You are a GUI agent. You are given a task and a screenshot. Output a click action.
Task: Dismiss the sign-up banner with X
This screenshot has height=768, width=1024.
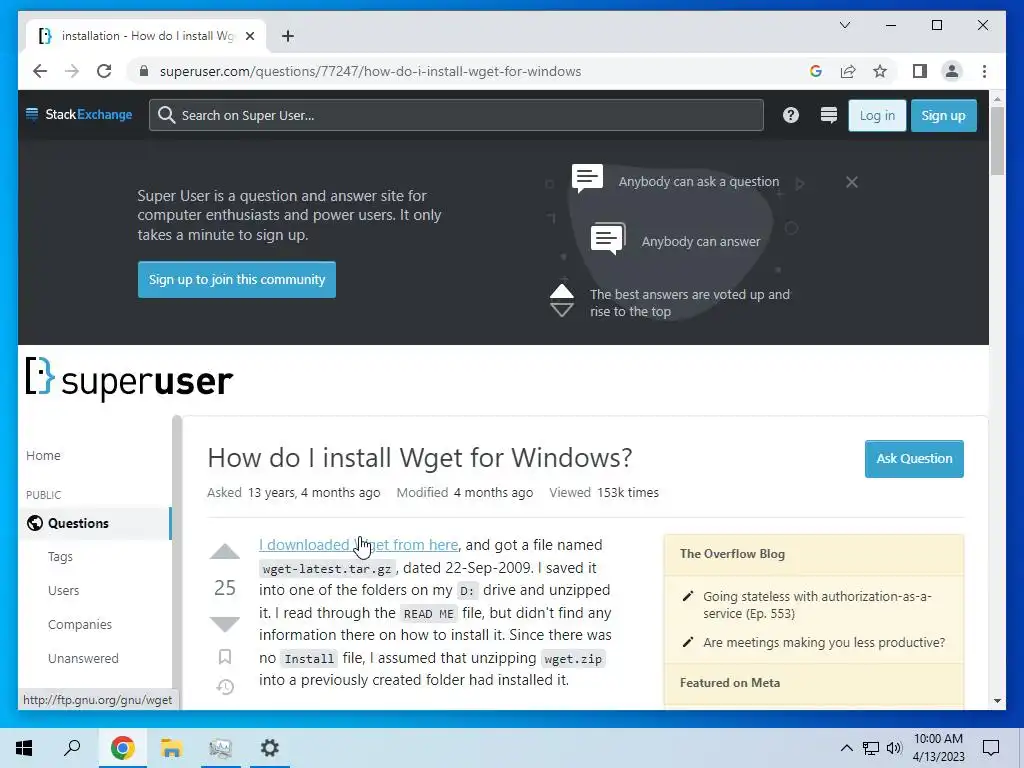tap(852, 182)
